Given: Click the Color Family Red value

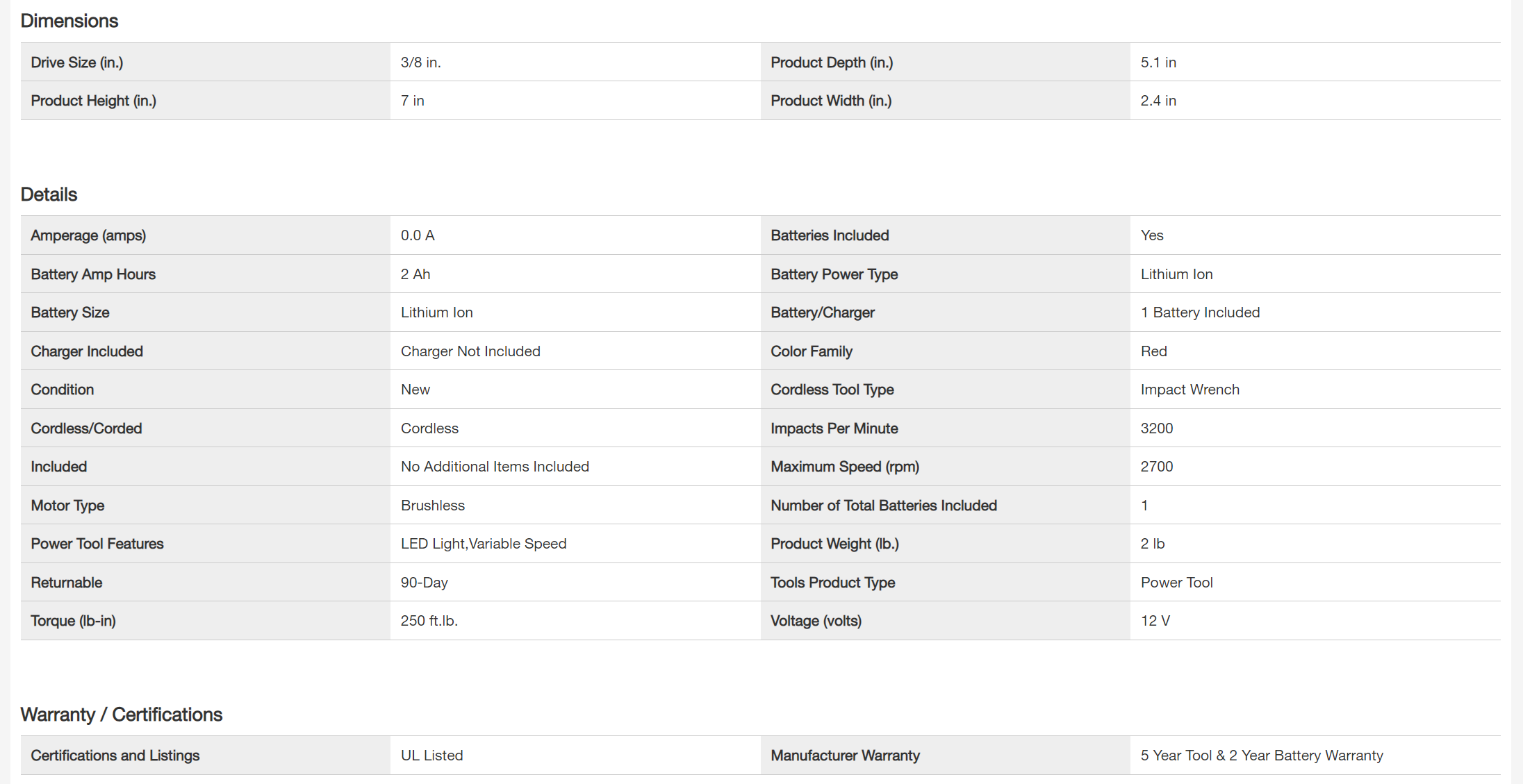Looking at the screenshot, I should click(x=1153, y=351).
